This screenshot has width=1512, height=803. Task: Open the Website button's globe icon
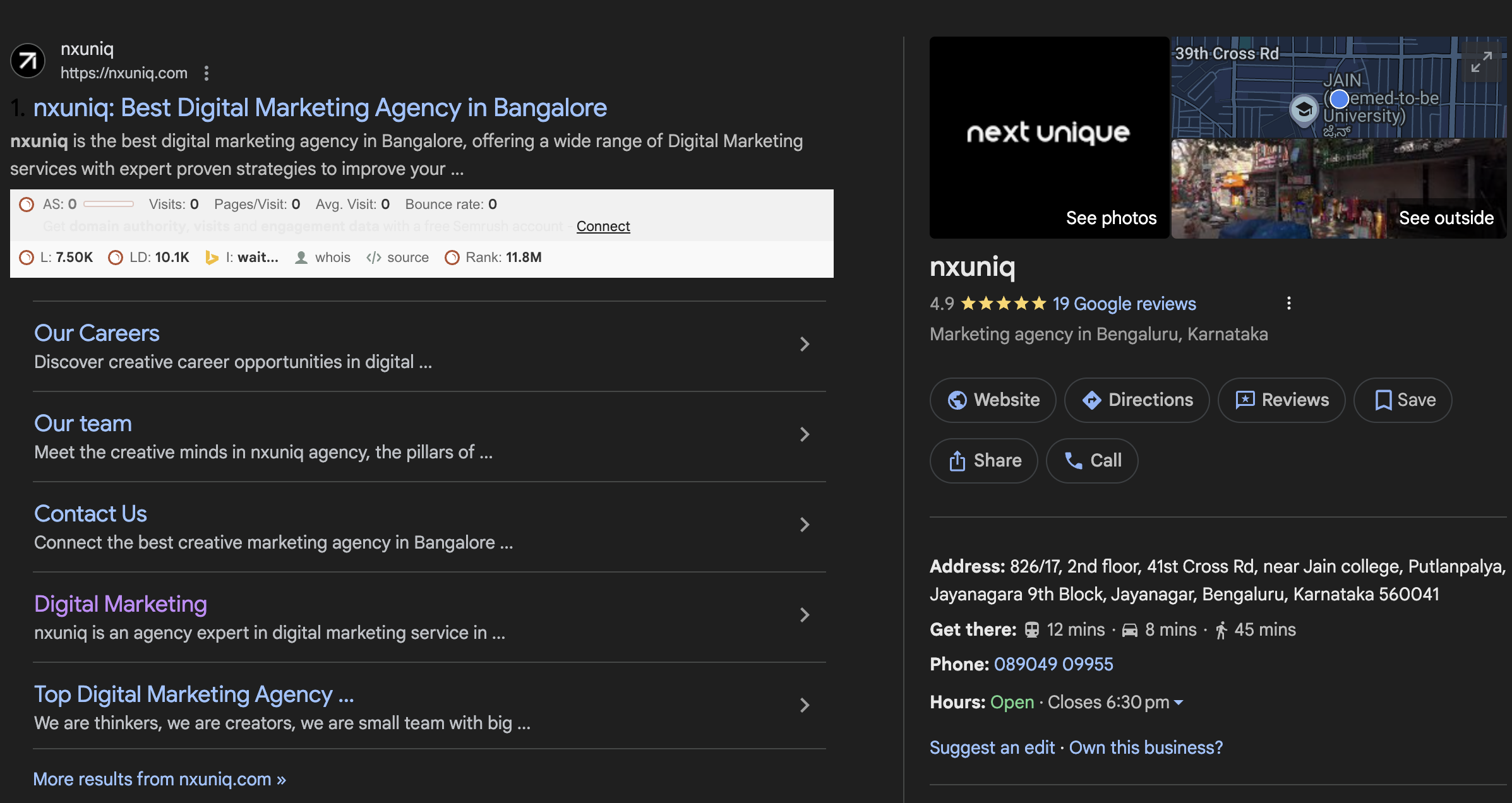point(957,400)
